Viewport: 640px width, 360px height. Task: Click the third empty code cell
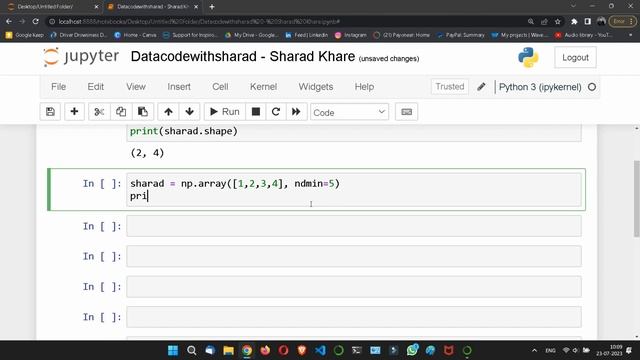[354, 287]
